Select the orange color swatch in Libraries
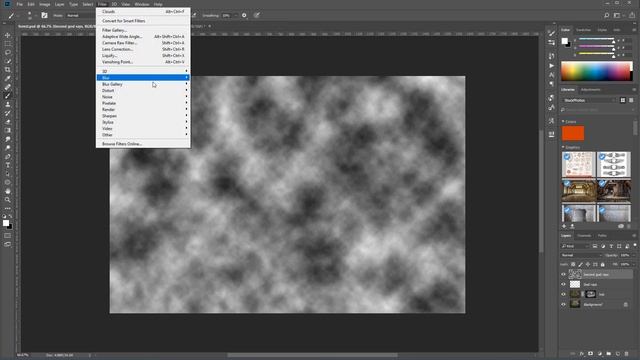 [x=573, y=133]
